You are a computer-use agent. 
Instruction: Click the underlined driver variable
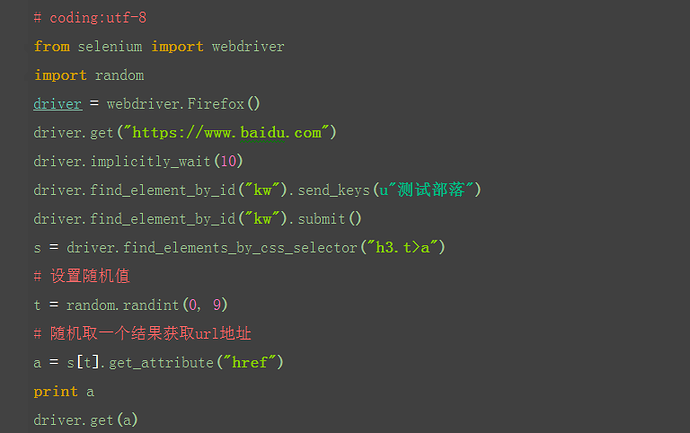coord(58,104)
